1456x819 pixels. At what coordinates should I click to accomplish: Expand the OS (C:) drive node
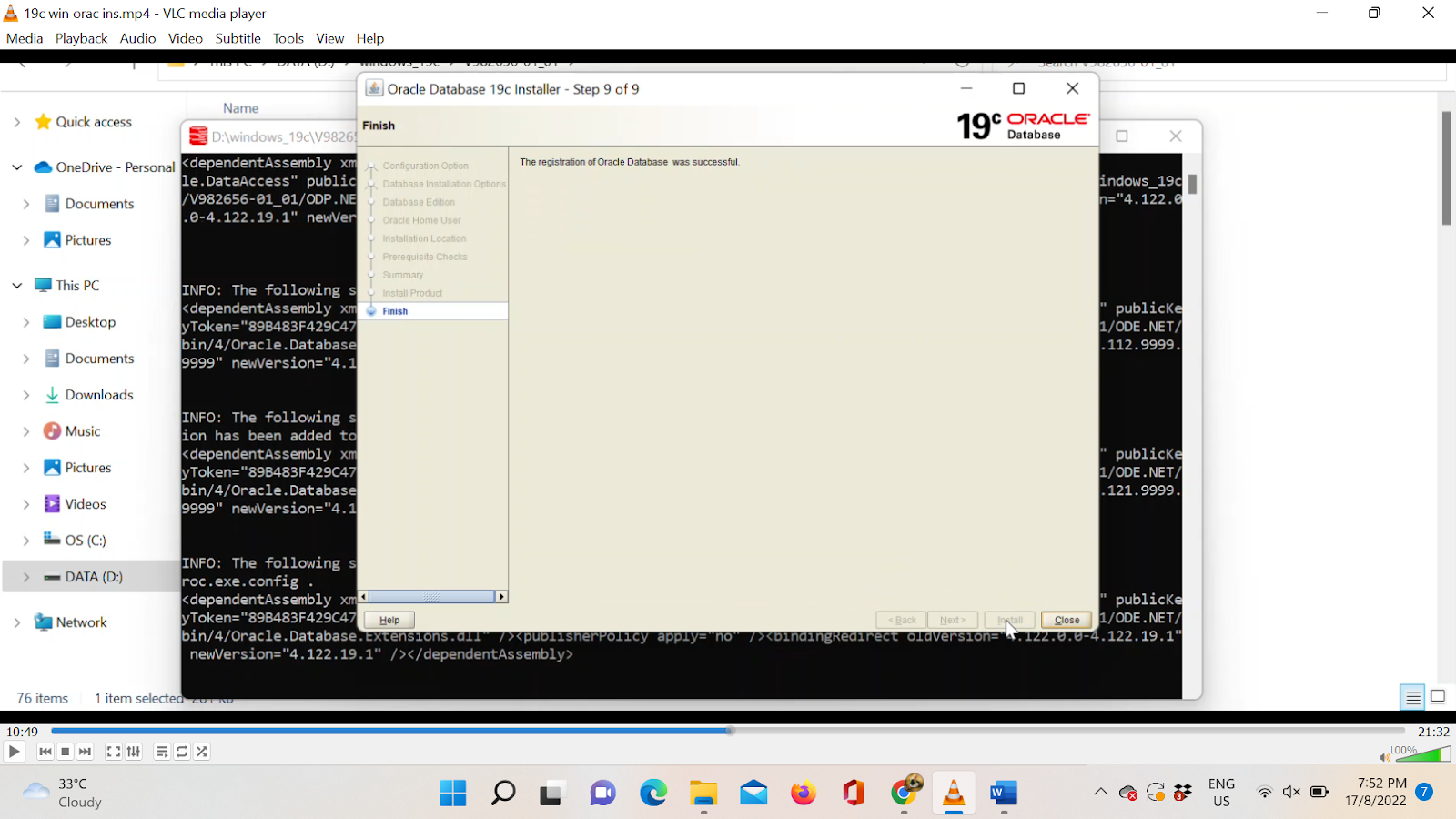(26, 541)
